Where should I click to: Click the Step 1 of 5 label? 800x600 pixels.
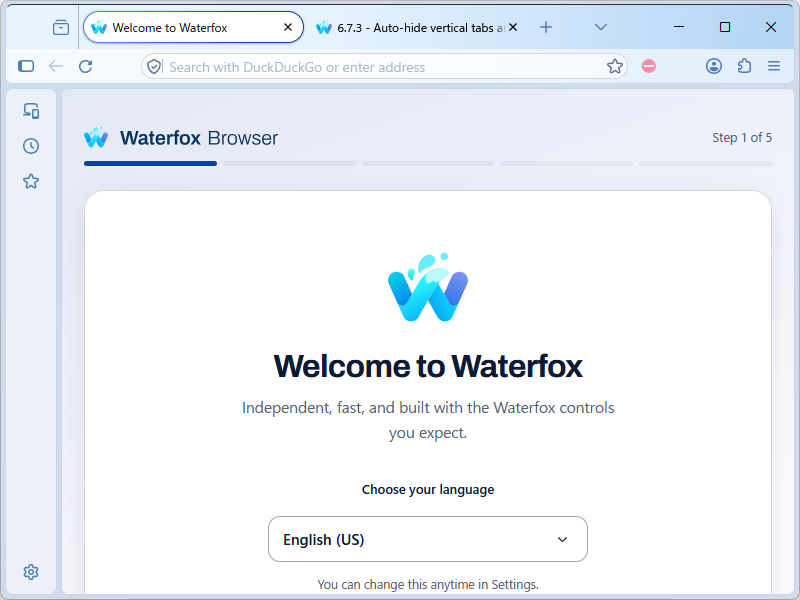(x=742, y=138)
